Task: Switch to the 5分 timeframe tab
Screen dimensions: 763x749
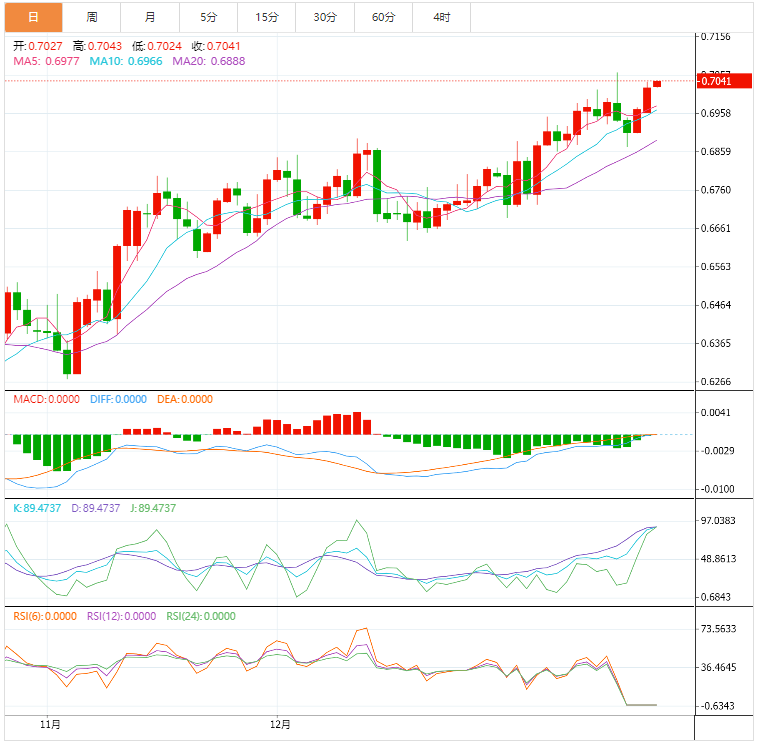Action: pyautogui.click(x=208, y=17)
